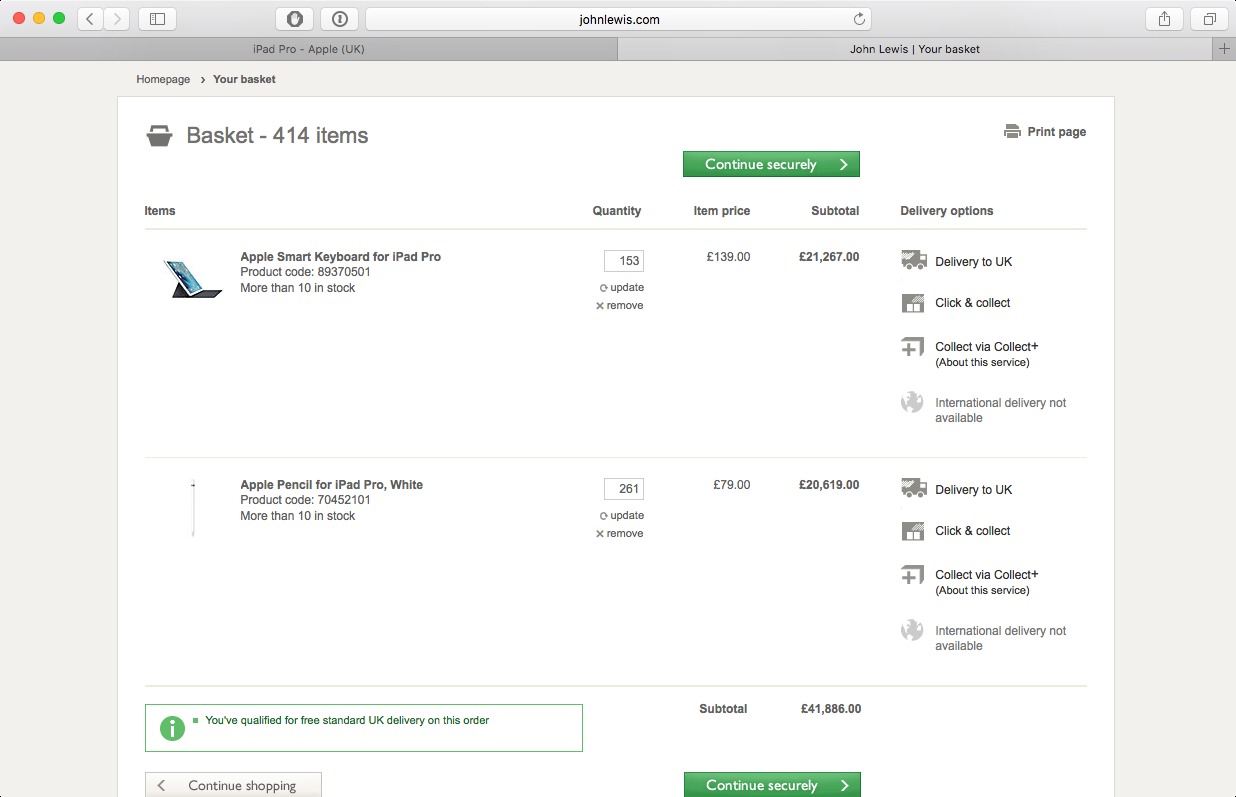The width and height of the screenshot is (1236, 797).
Task: Click the Print page printer icon
Action: pyautogui.click(x=1012, y=132)
